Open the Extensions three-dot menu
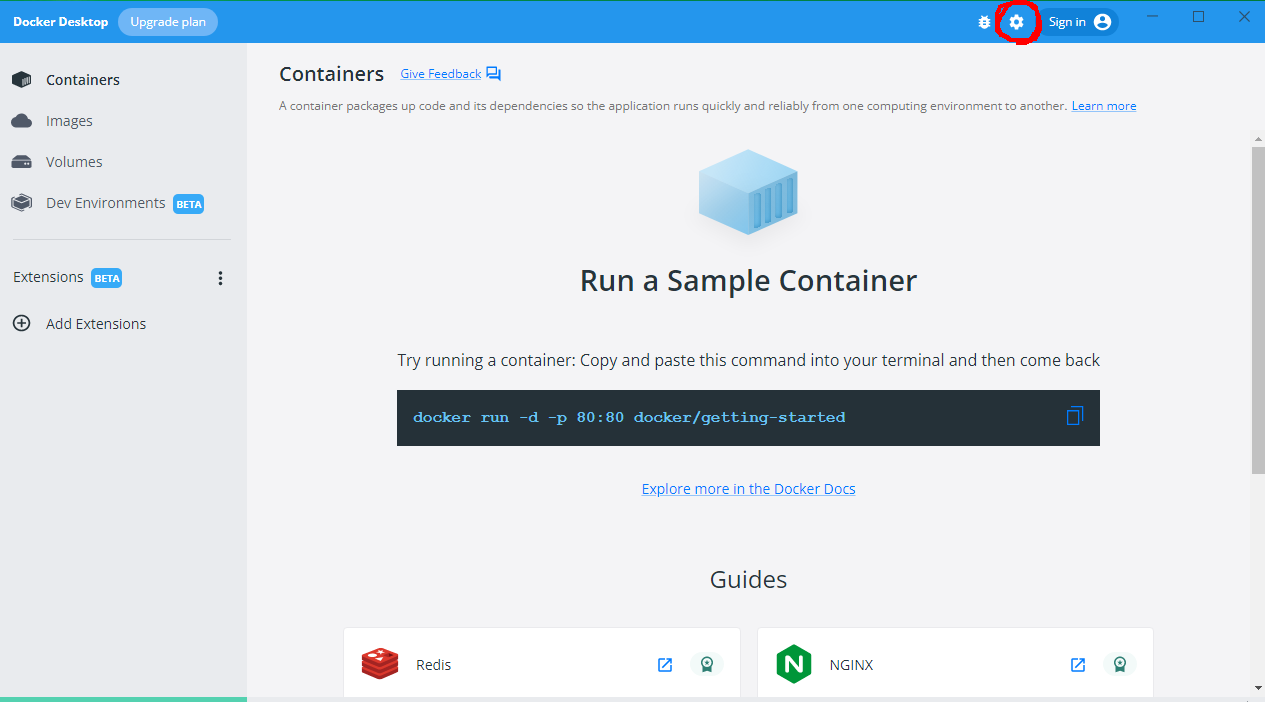 (x=221, y=278)
